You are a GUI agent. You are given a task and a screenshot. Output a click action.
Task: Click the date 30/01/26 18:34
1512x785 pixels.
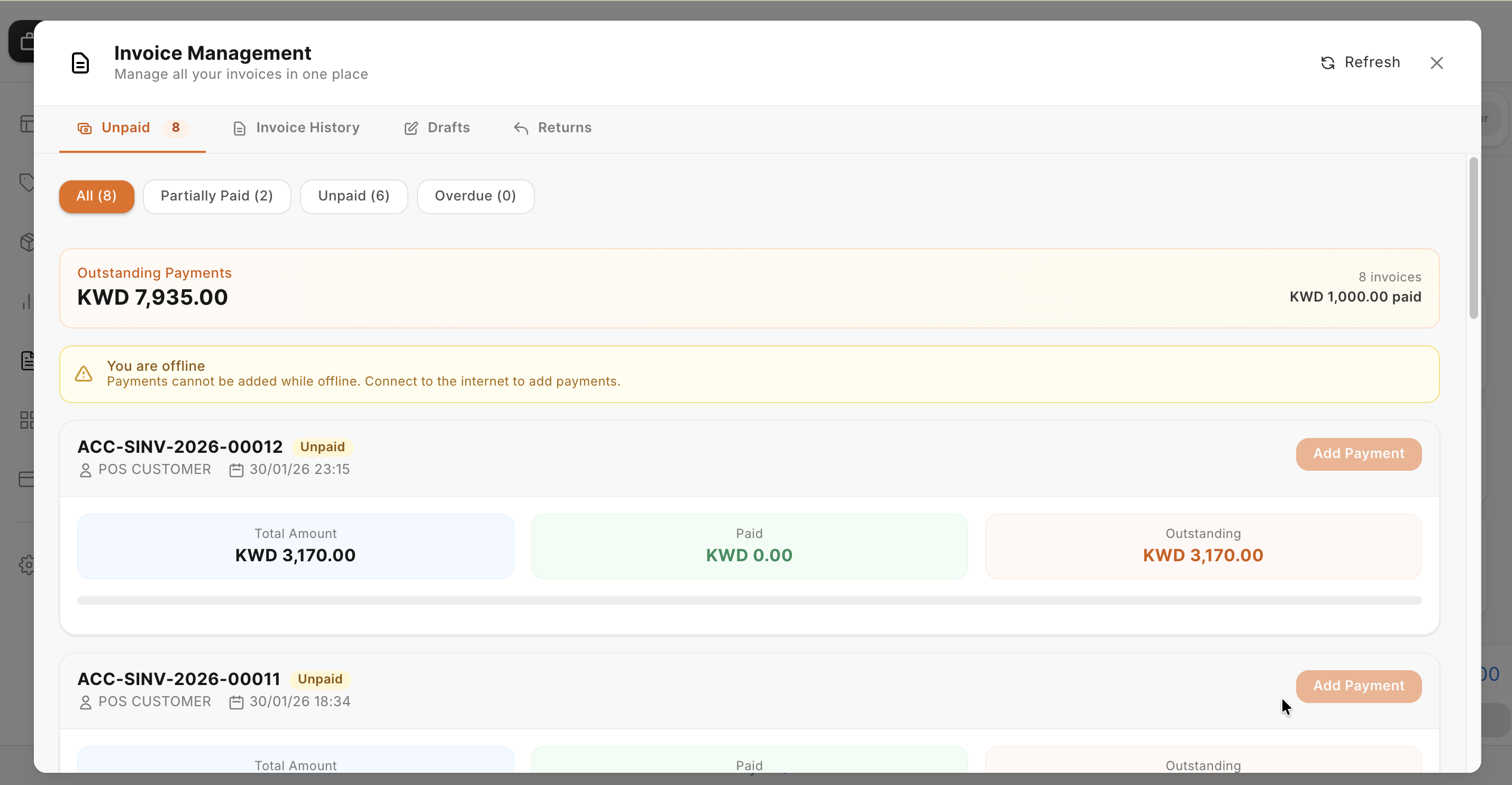tap(300, 702)
